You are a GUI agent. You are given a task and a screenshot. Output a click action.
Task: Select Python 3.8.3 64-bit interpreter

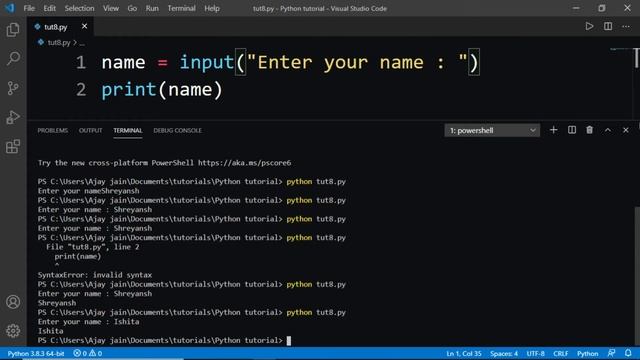(x=36, y=353)
